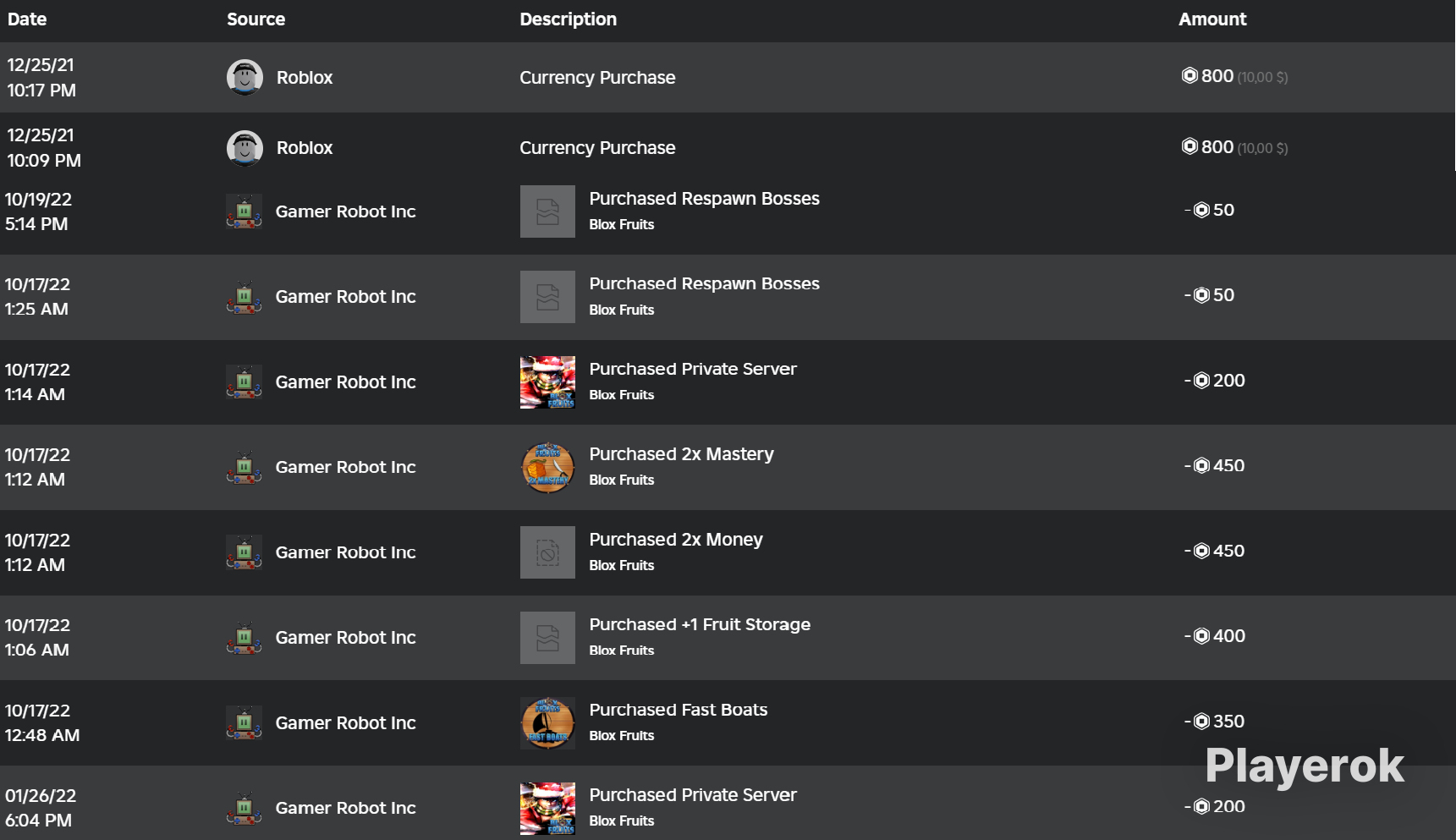1456x840 pixels.
Task: Open the Roblox source link at 10:17 PM
Action: [x=305, y=78]
